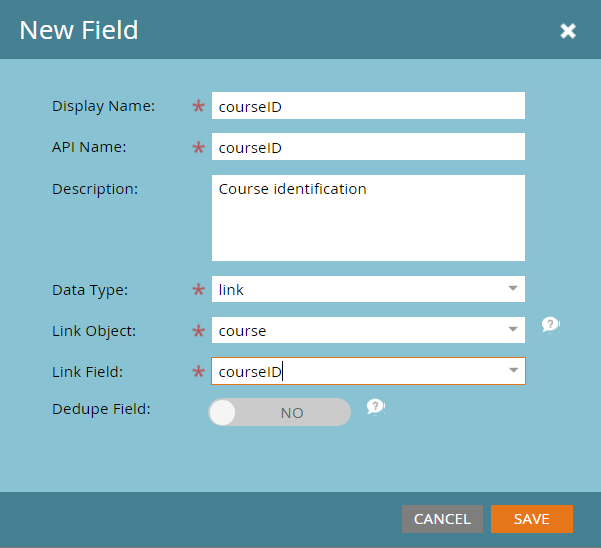Click the Data Type field showing link
601x548 pixels.
(368, 289)
